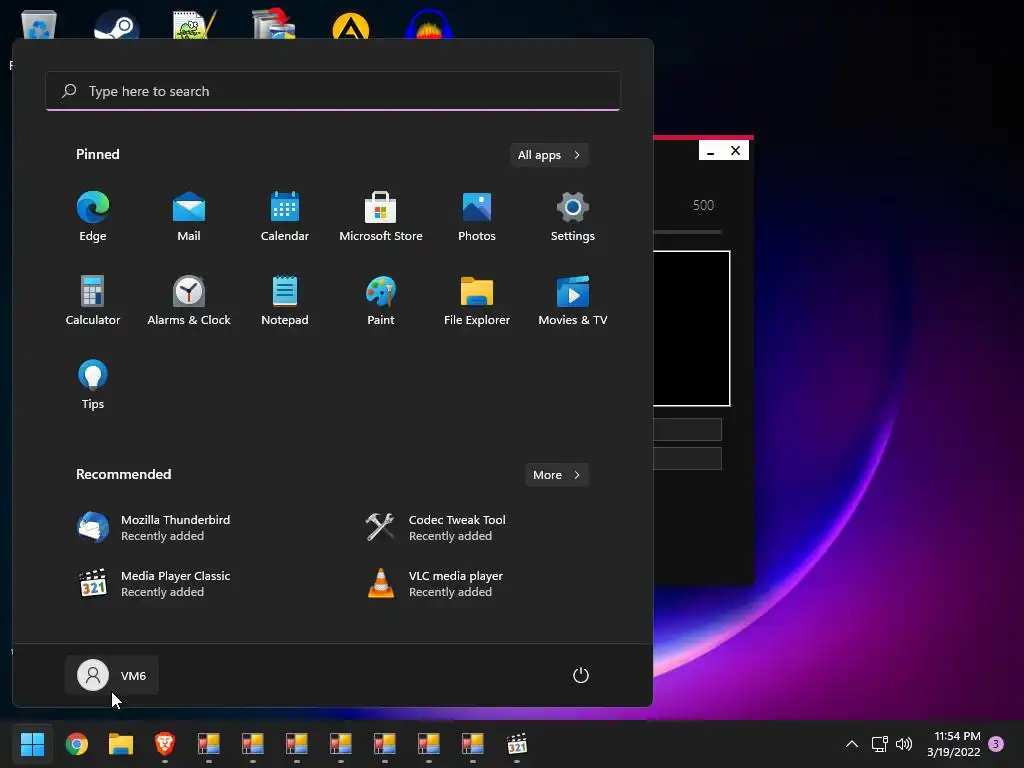The width and height of the screenshot is (1024, 768).
Task: Click the Type here to search box
Action: tap(333, 91)
